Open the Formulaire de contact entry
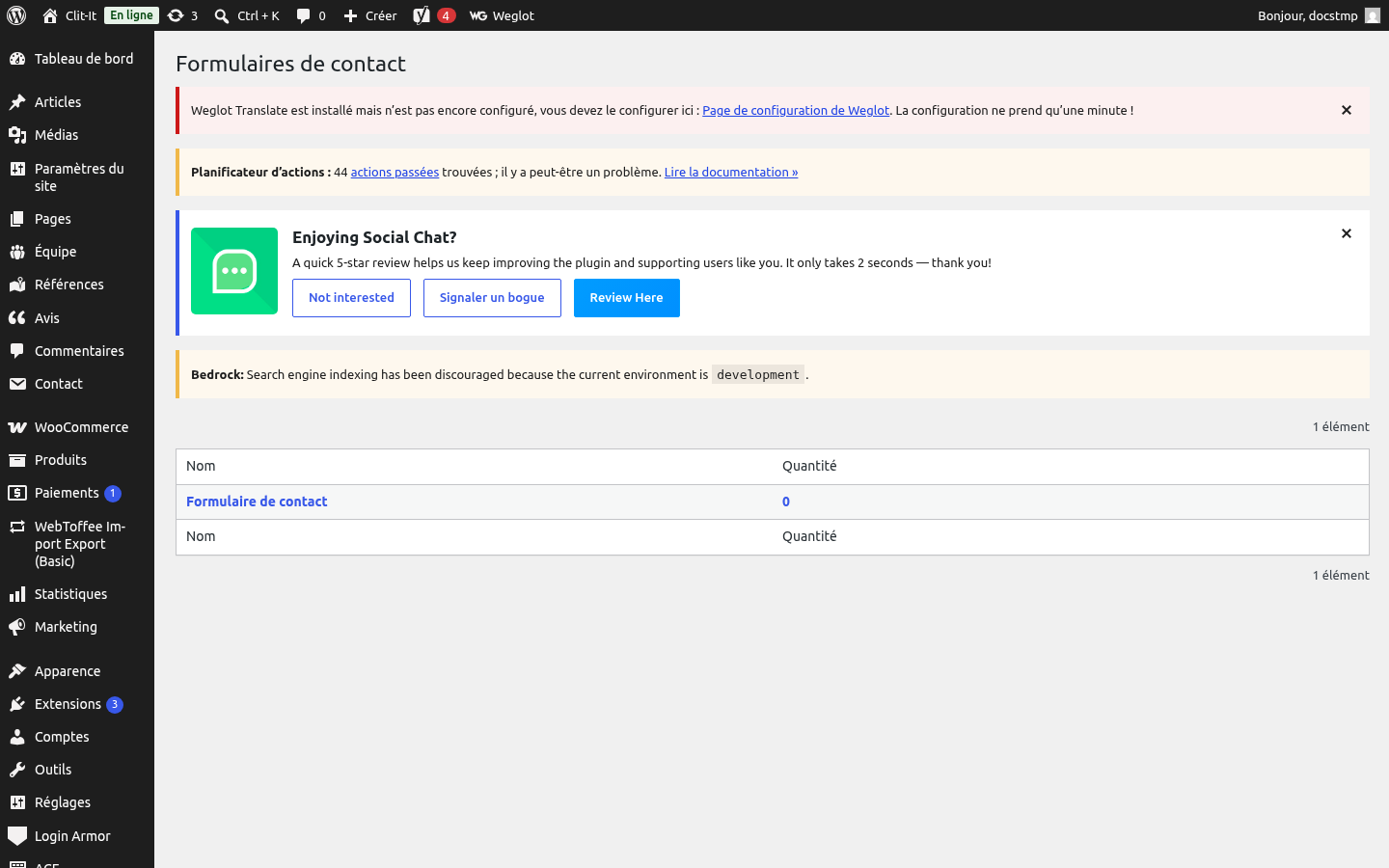Screen dimensions: 1389x868 point(257,502)
